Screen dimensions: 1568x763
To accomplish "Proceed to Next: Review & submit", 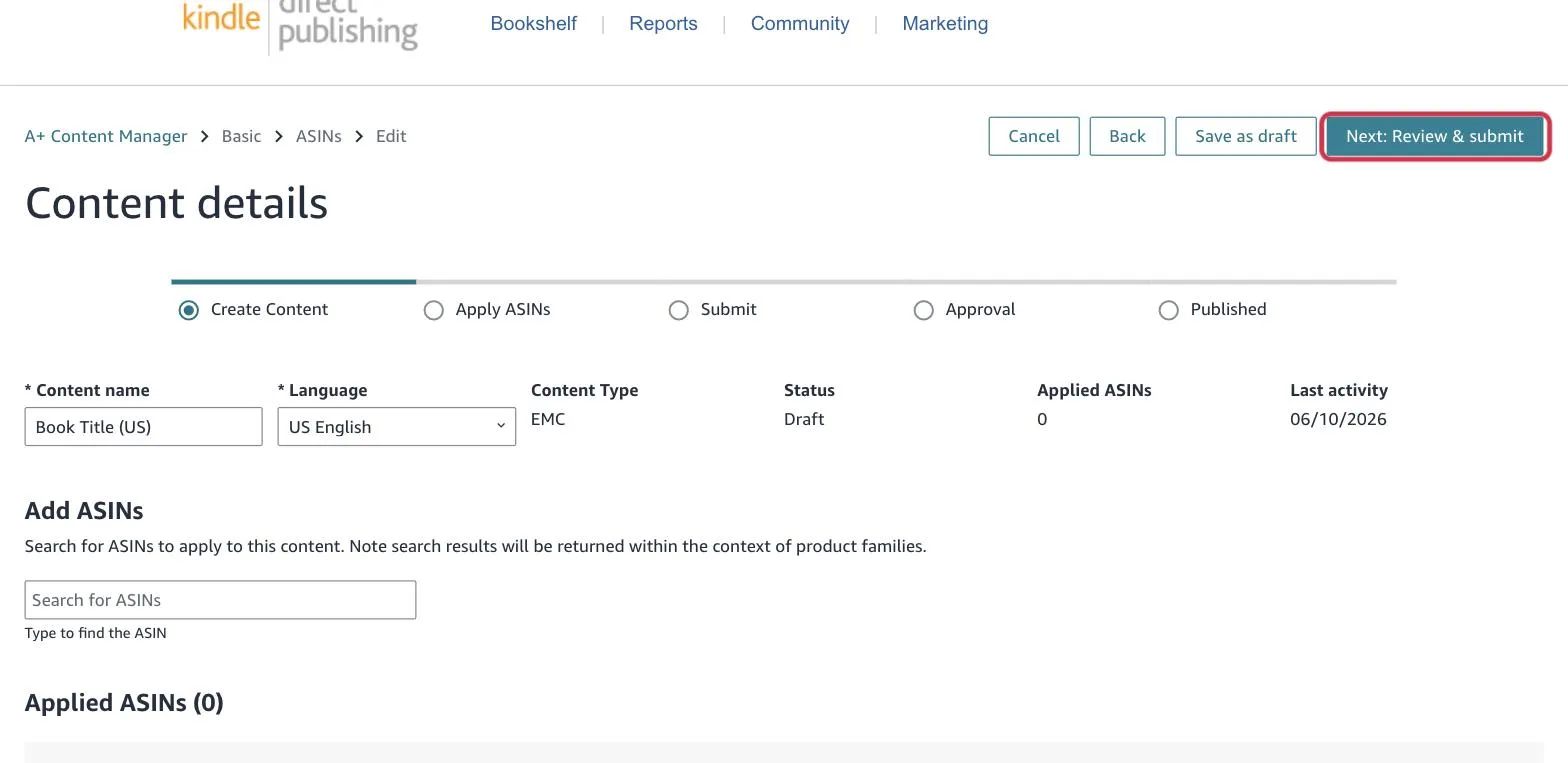I will [x=1435, y=136].
